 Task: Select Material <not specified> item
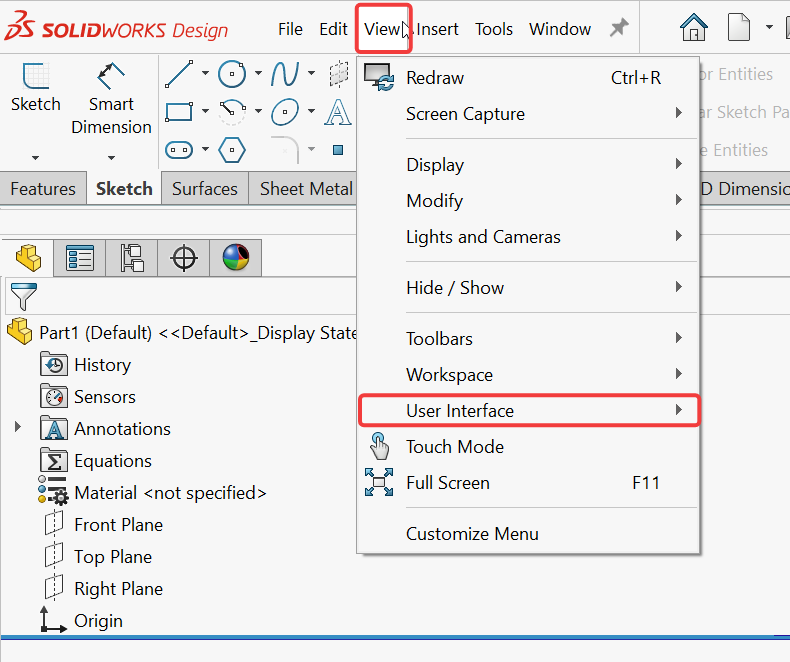pos(152,493)
